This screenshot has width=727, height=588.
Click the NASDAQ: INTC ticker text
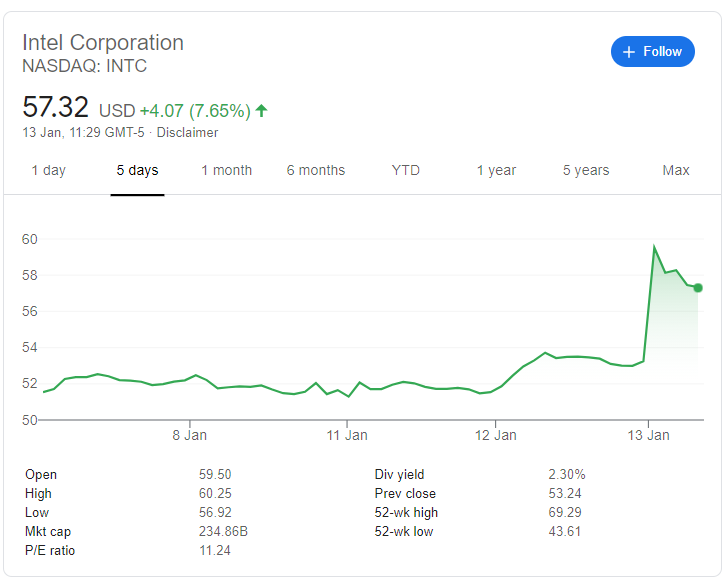click(84, 66)
